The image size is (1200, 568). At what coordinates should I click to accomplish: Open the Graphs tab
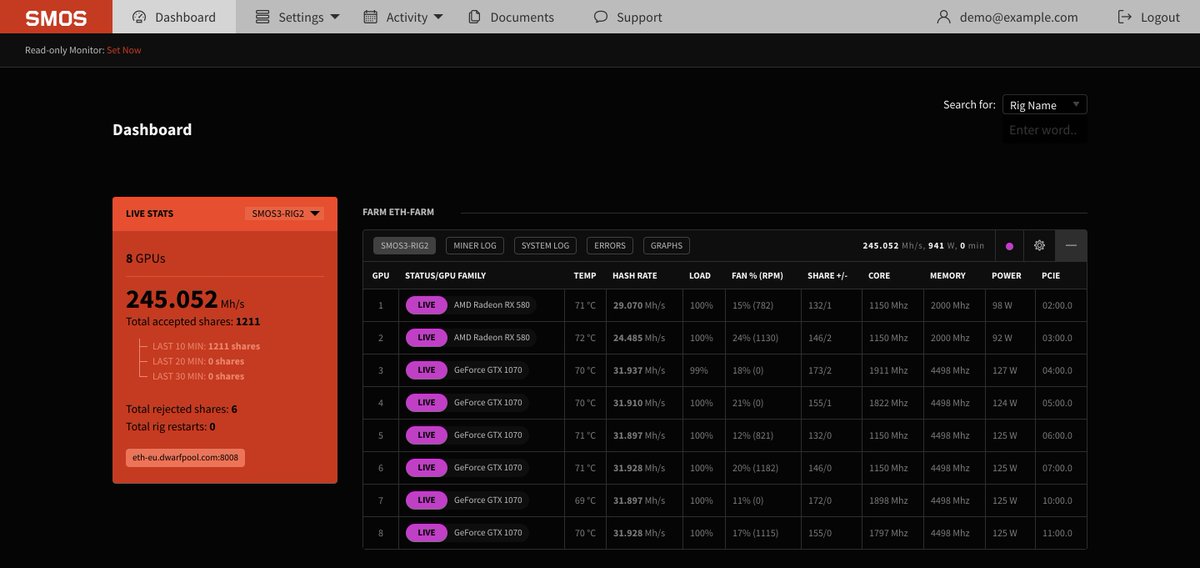click(x=666, y=245)
